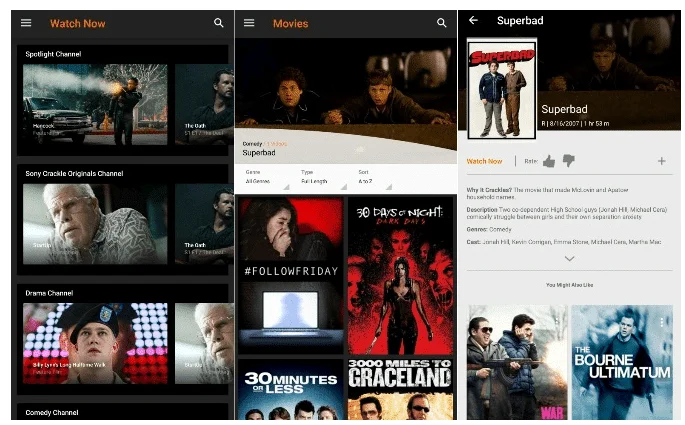Select 30 Minutes or Less poster
The image size is (685, 425).
click(x=291, y=389)
